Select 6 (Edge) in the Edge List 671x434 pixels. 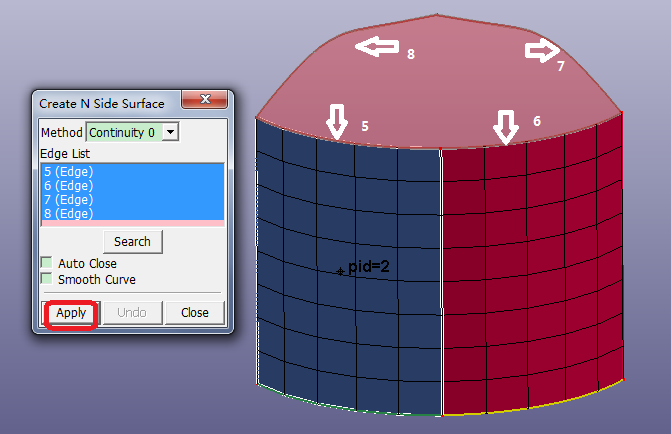(x=68, y=185)
